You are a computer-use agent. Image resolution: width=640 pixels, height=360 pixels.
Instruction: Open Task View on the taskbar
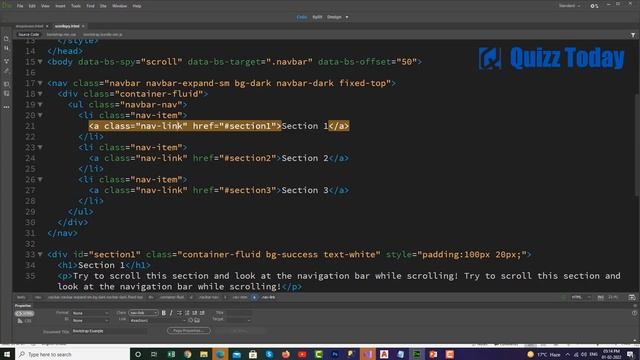[154, 354]
